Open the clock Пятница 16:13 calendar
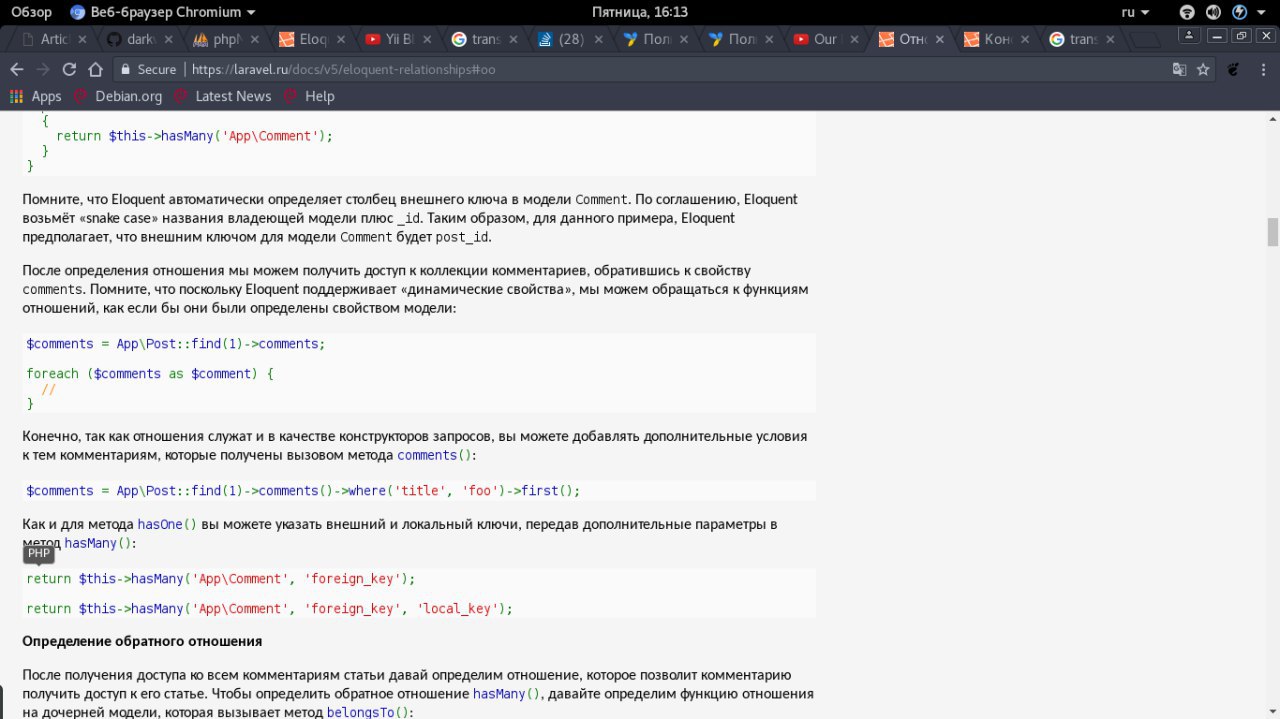Viewport: 1280px width, 719px height. click(639, 12)
